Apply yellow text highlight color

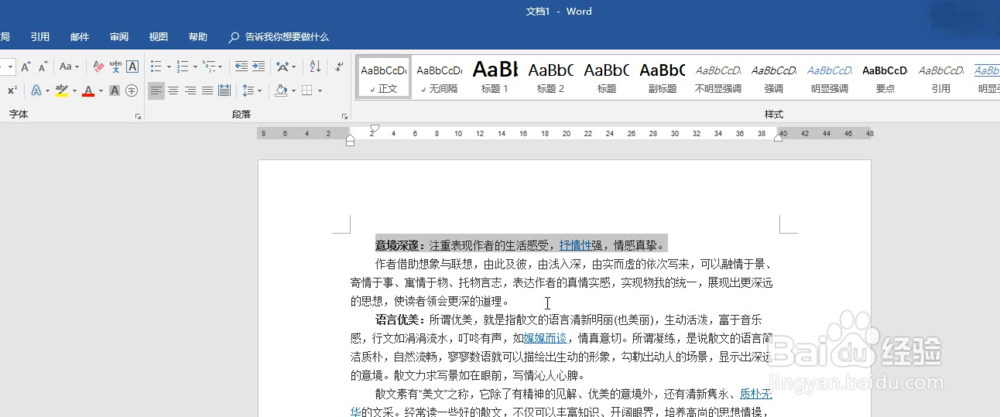tap(61, 91)
